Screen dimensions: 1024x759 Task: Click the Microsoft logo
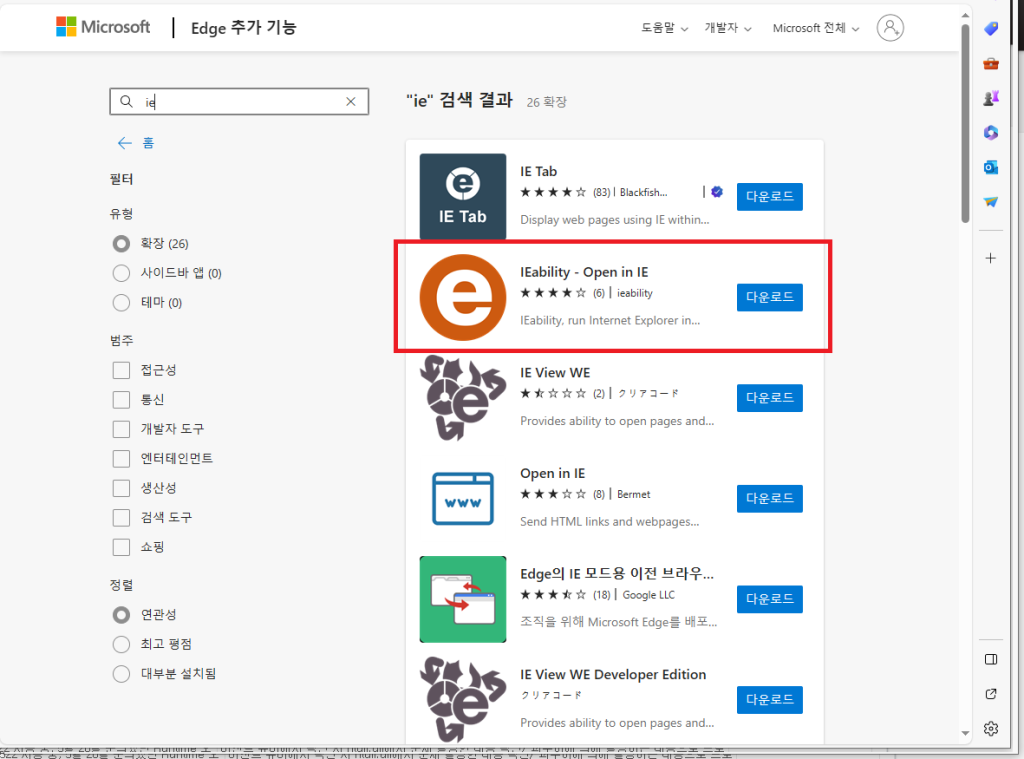pos(103,27)
